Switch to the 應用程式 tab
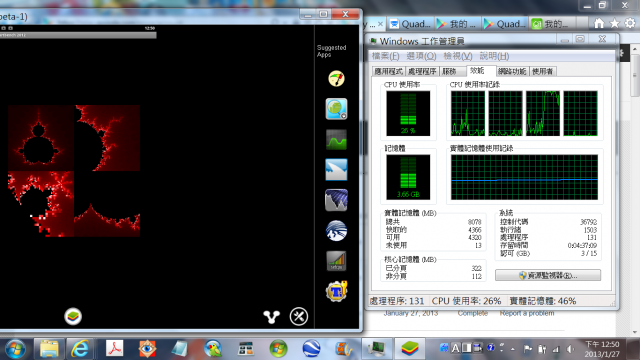 coord(388,71)
